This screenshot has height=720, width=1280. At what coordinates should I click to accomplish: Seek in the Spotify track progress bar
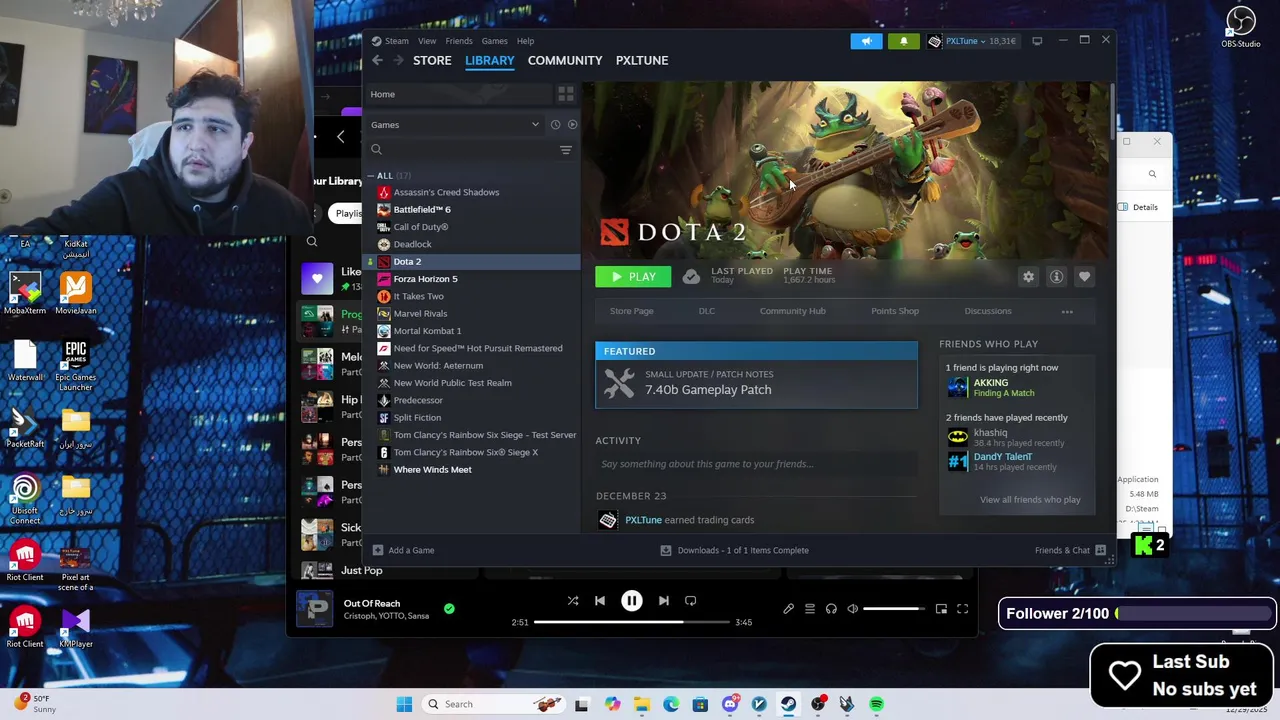click(x=632, y=622)
